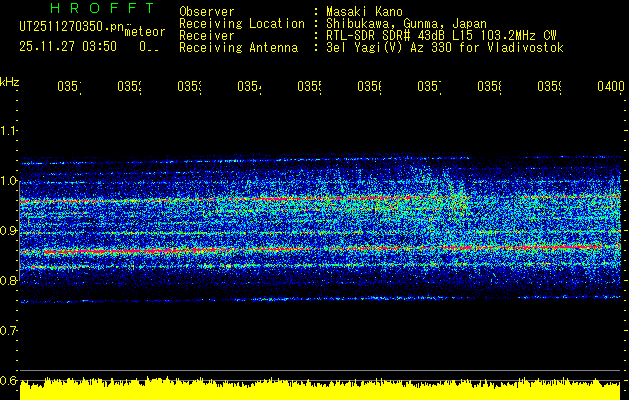The width and height of the screenshot is (629, 400).
Task: Click the 1.0 frequency axis label
Action: [8, 181]
